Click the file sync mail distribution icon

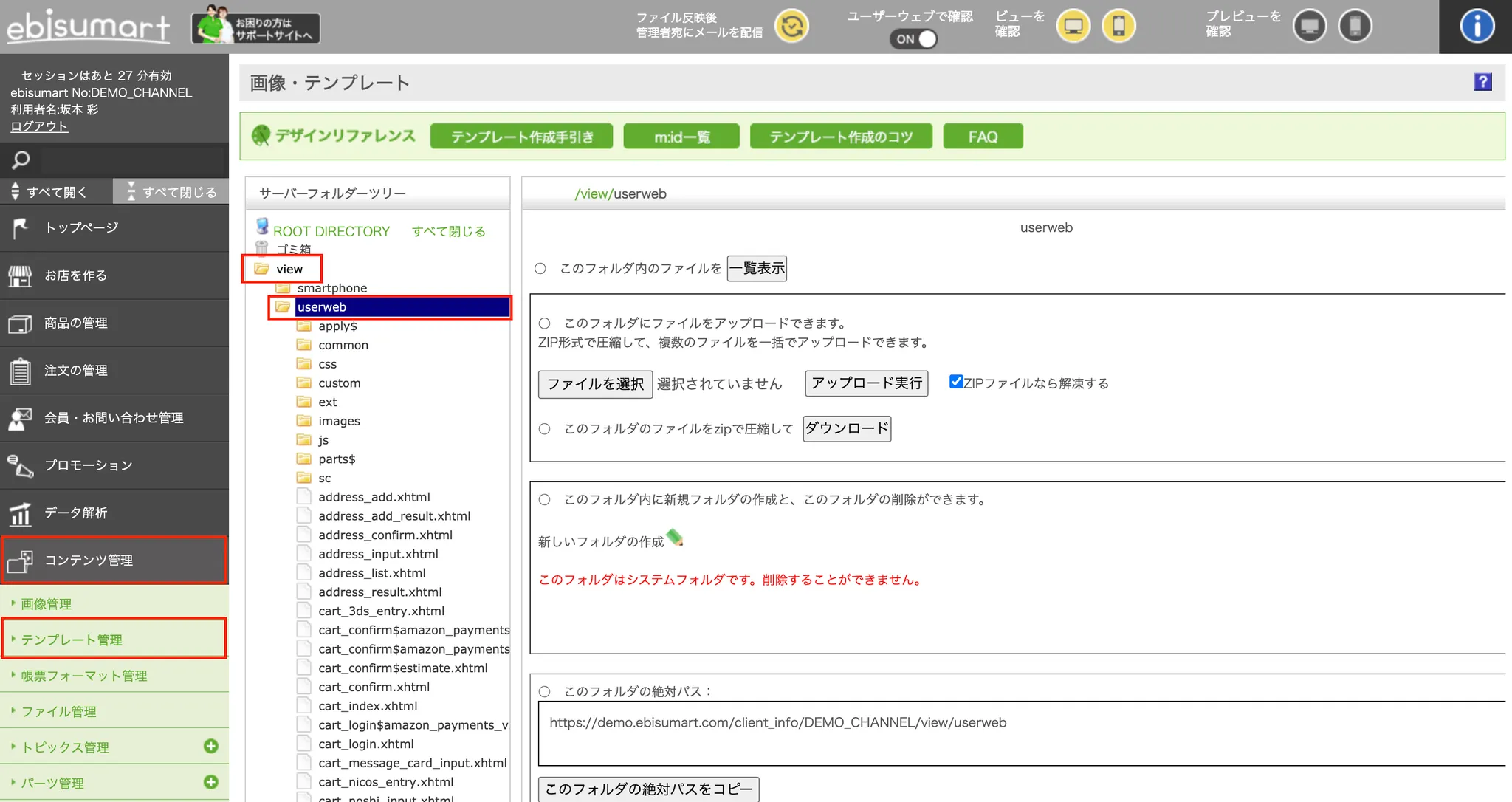click(x=791, y=27)
